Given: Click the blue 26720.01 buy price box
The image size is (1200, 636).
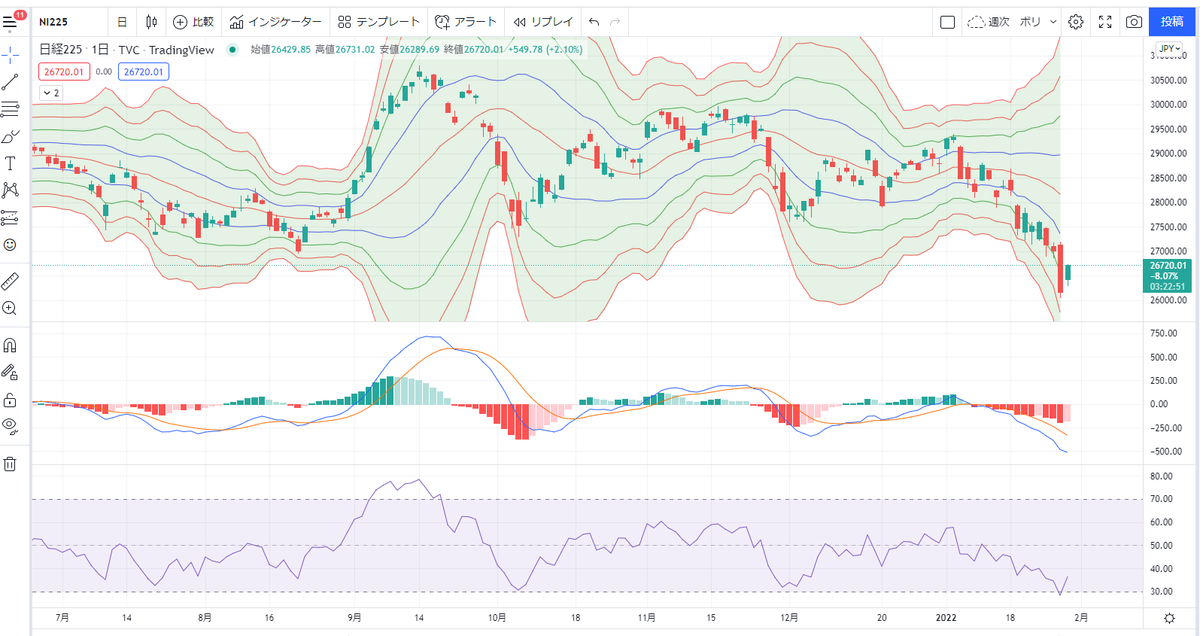Looking at the screenshot, I should point(143,71).
